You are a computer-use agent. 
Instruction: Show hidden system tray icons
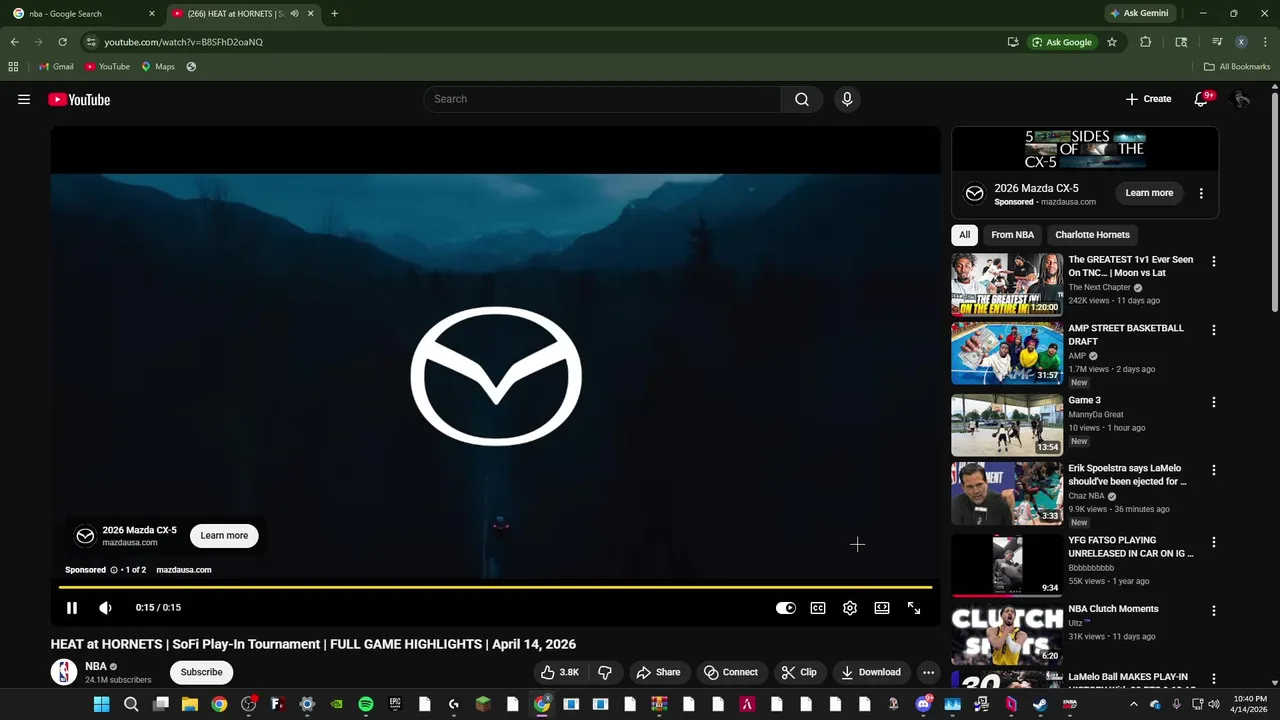[1133, 704]
